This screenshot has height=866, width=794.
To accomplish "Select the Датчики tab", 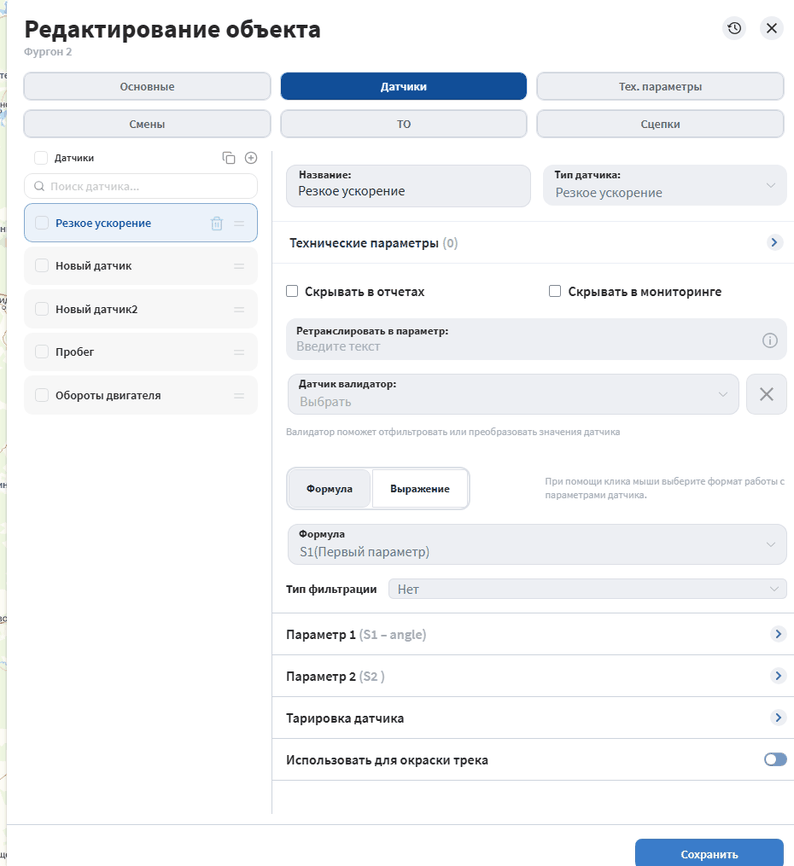I will click(x=404, y=87).
